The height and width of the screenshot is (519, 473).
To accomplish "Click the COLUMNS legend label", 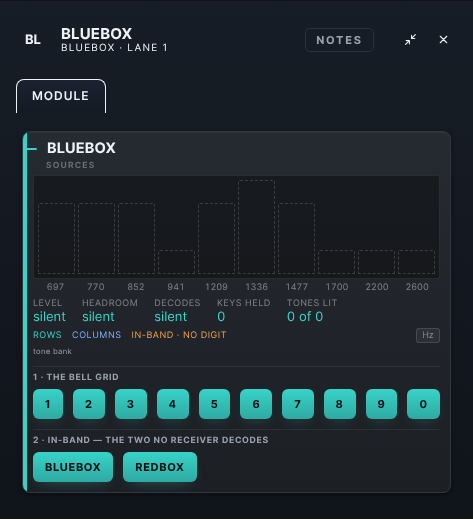I will click(96, 335).
